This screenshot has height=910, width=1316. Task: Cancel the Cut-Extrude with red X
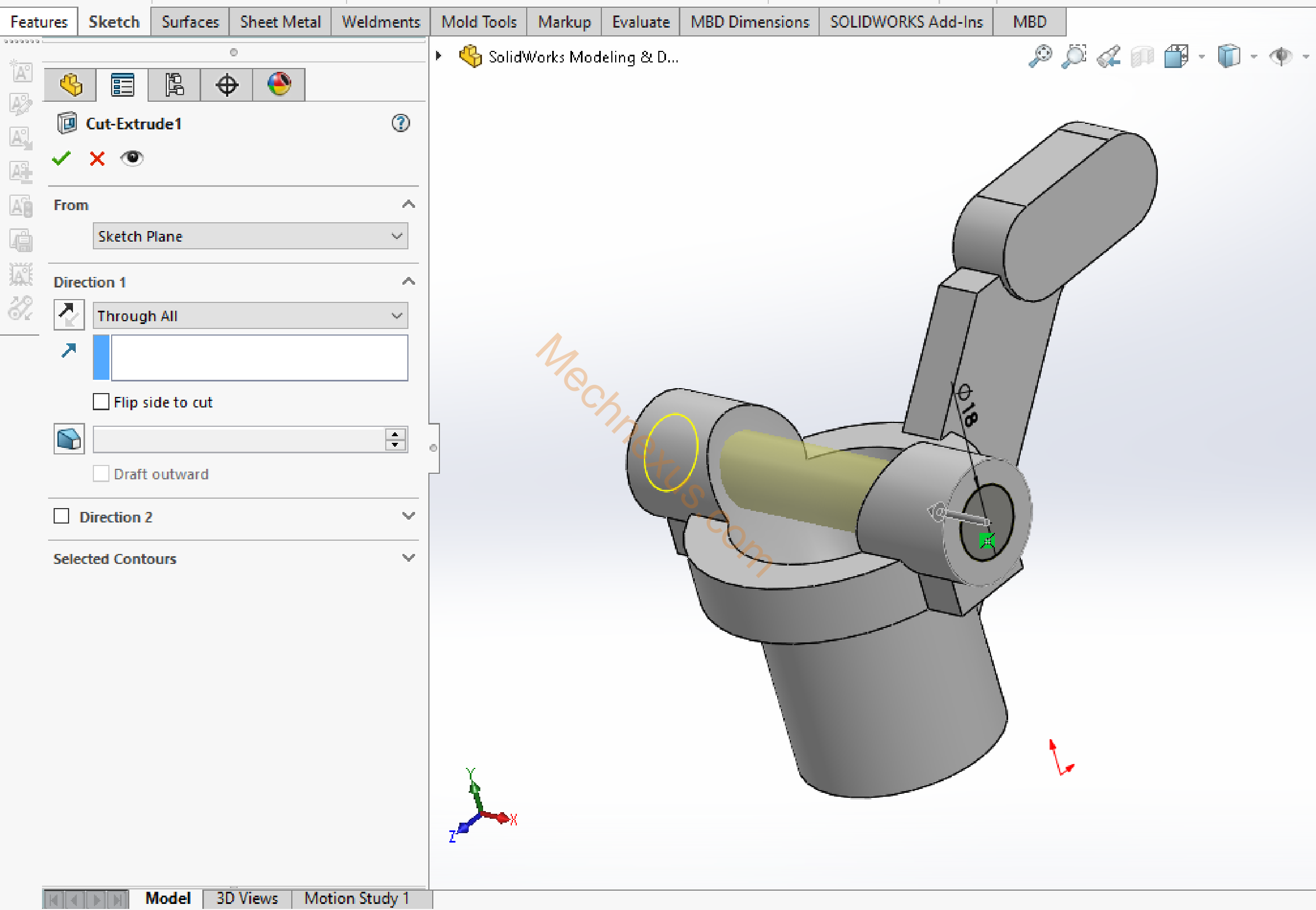pyautogui.click(x=97, y=158)
